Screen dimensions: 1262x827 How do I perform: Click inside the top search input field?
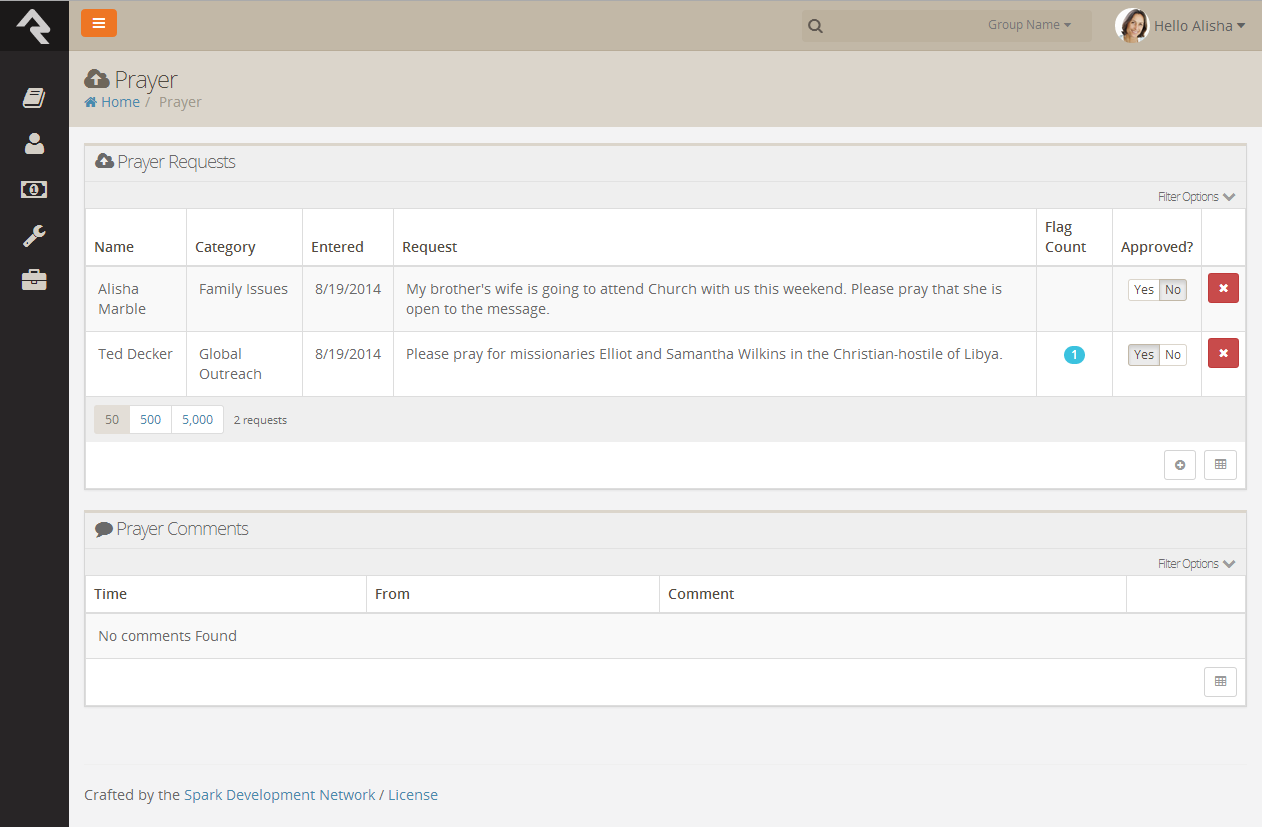click(x=905, y=26)
